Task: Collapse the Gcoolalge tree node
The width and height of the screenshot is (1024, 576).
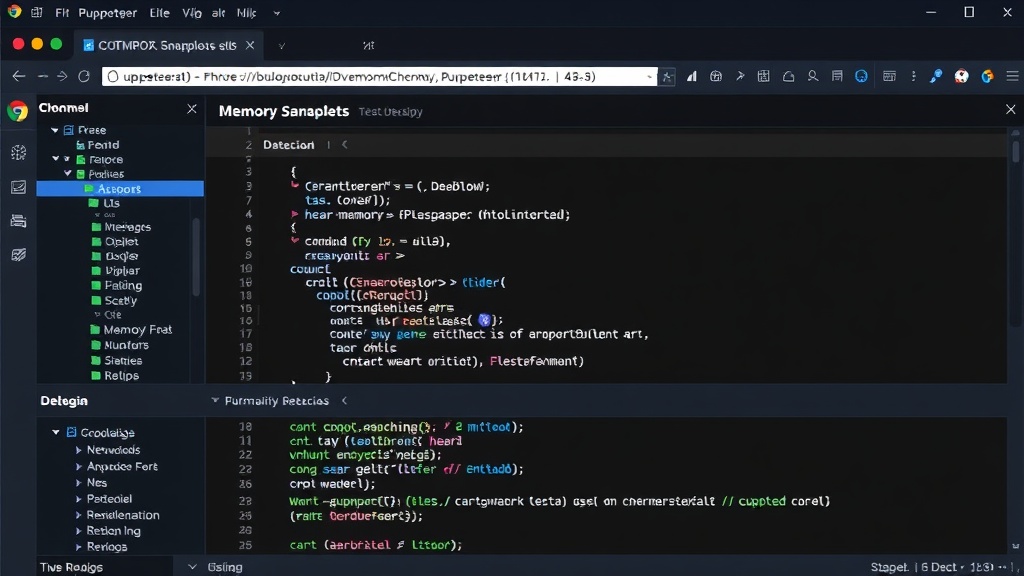Action: point(56,432)
